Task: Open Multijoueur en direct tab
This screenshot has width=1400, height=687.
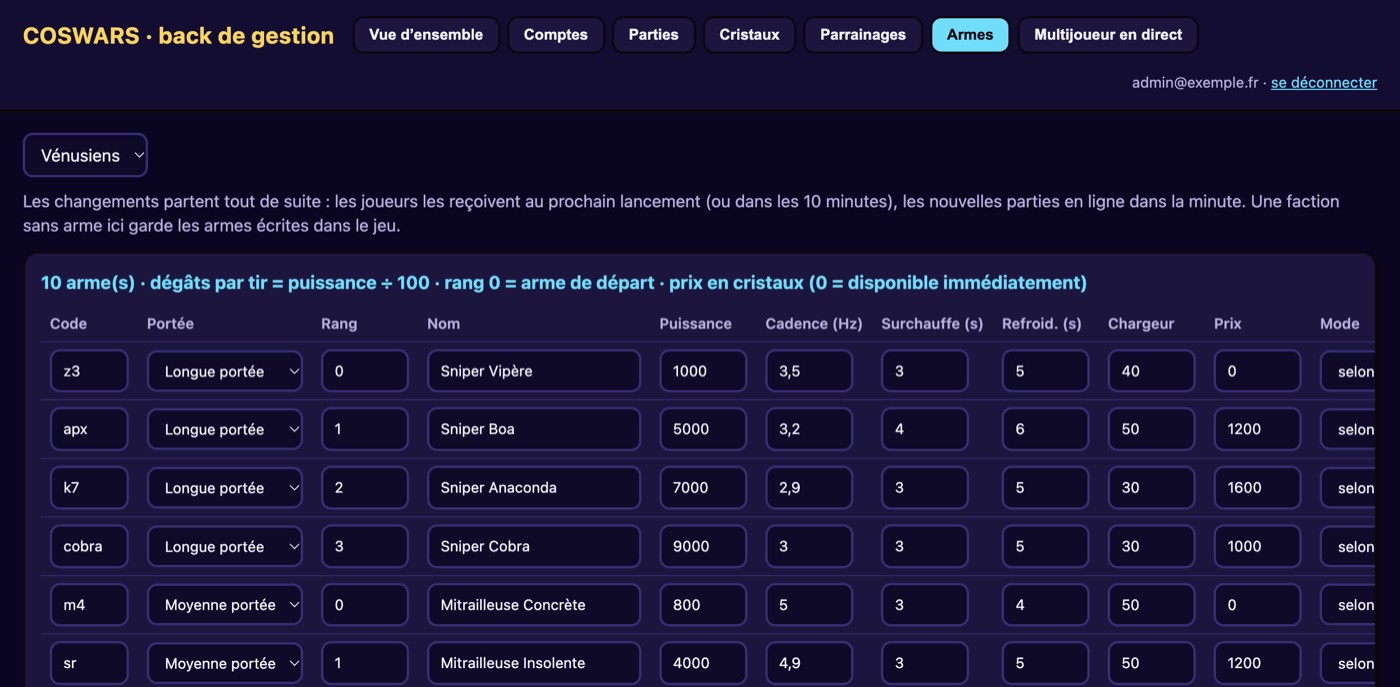Action: (1108, 35)
